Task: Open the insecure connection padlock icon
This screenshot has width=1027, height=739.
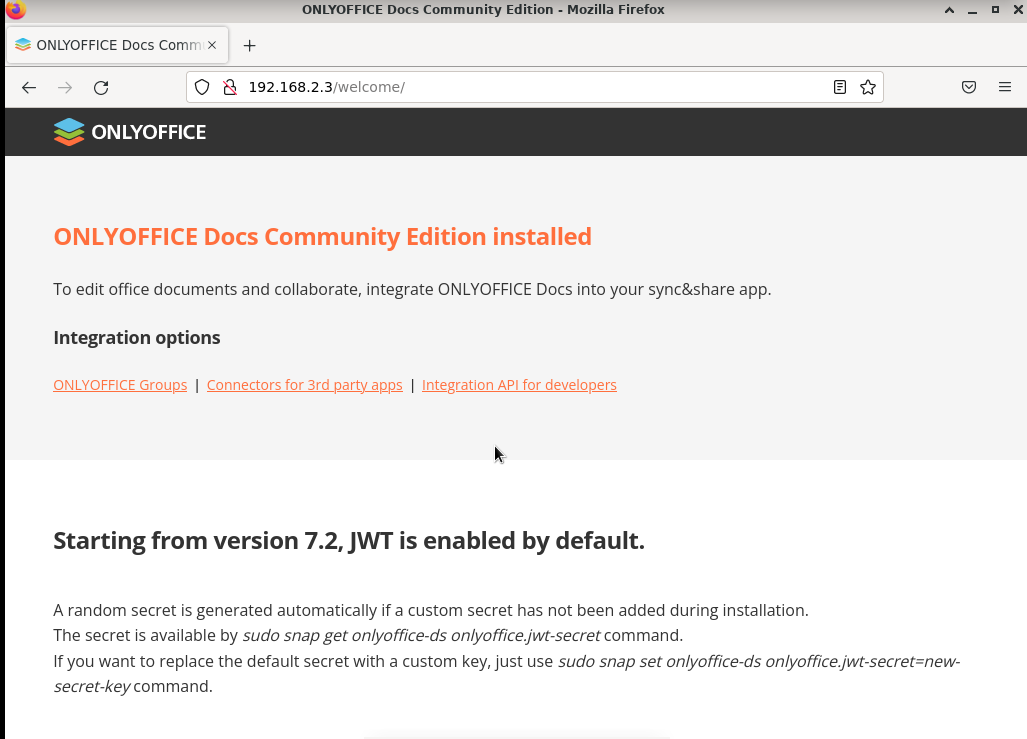Action: coord(230,87)
